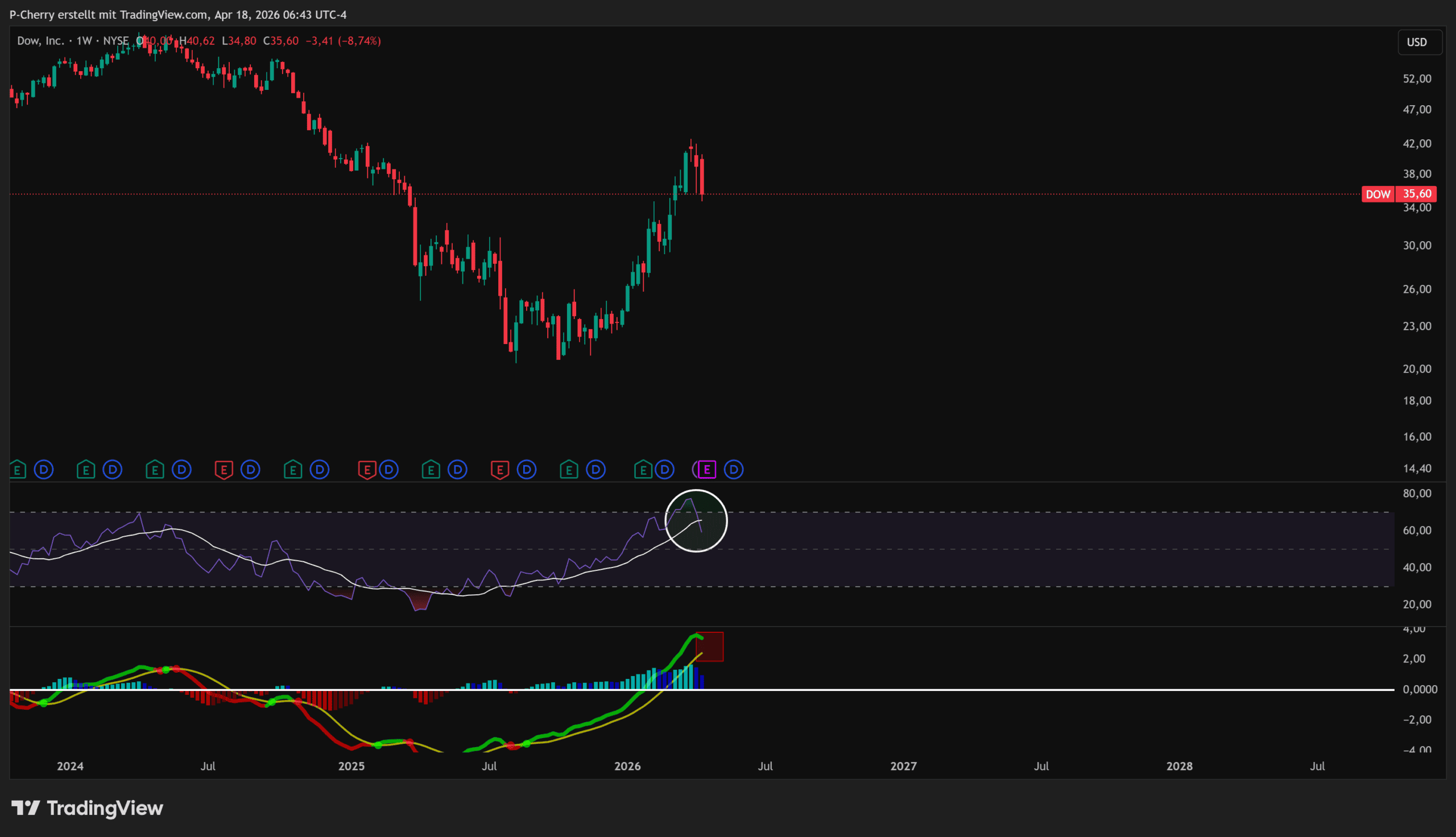Click the rightmost red earnings E marker
This screenshot has width=1456, height=837.
(x=499, y=470)
